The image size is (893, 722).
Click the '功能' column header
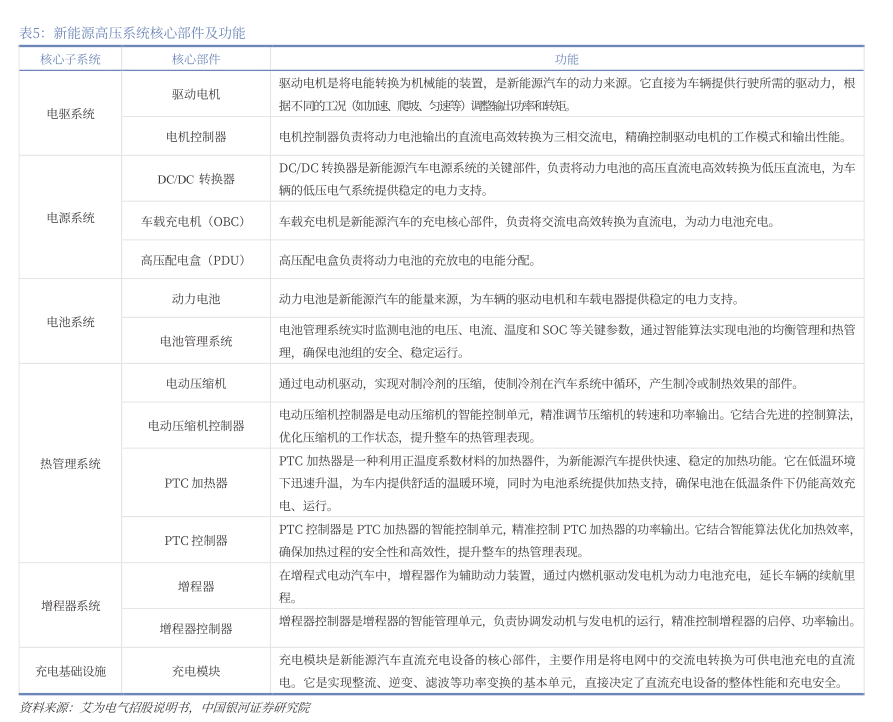566,59
